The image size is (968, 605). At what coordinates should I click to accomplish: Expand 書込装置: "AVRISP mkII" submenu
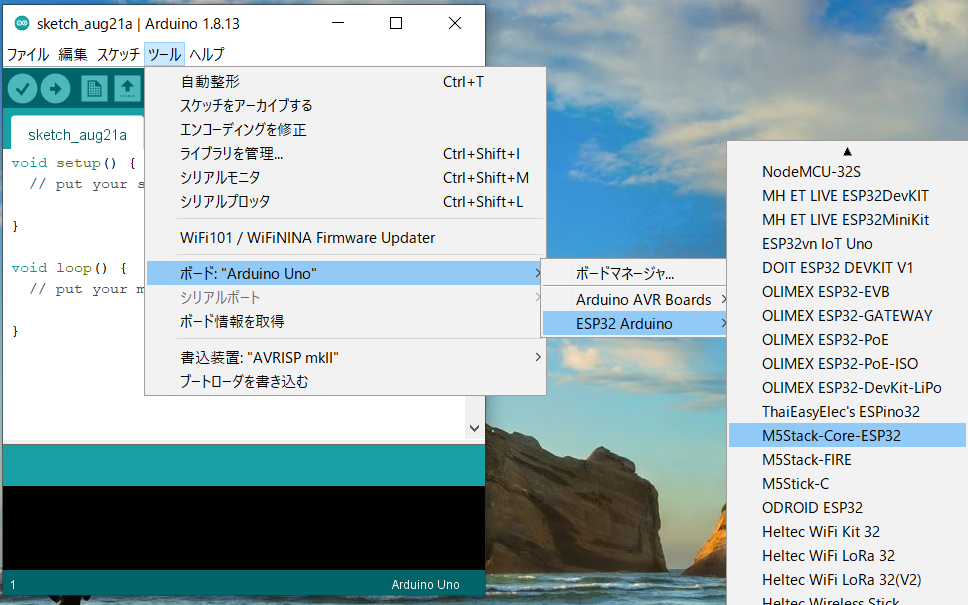(x=346, y=357)
